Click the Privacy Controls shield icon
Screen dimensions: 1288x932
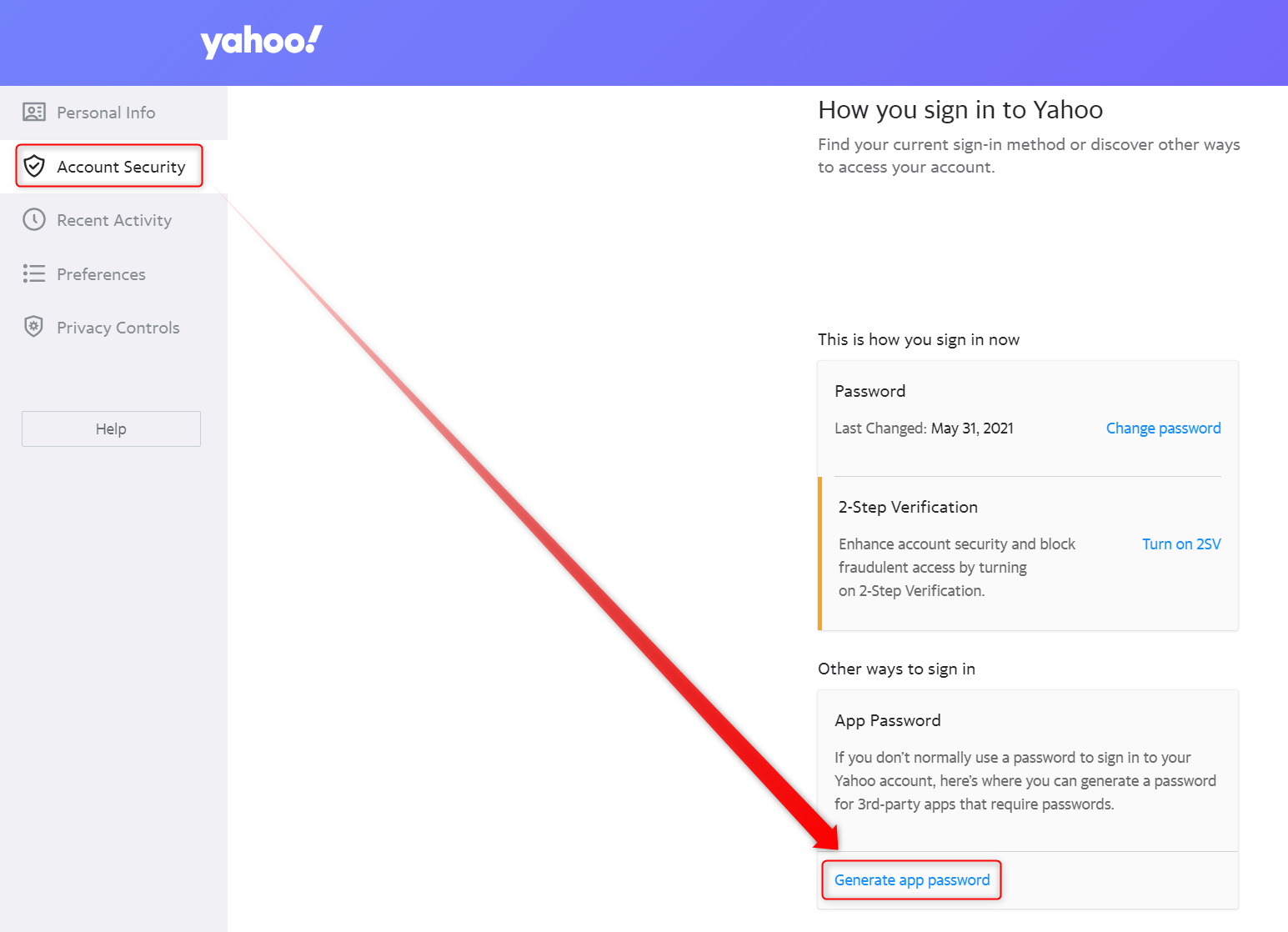[x=33, y=326]
